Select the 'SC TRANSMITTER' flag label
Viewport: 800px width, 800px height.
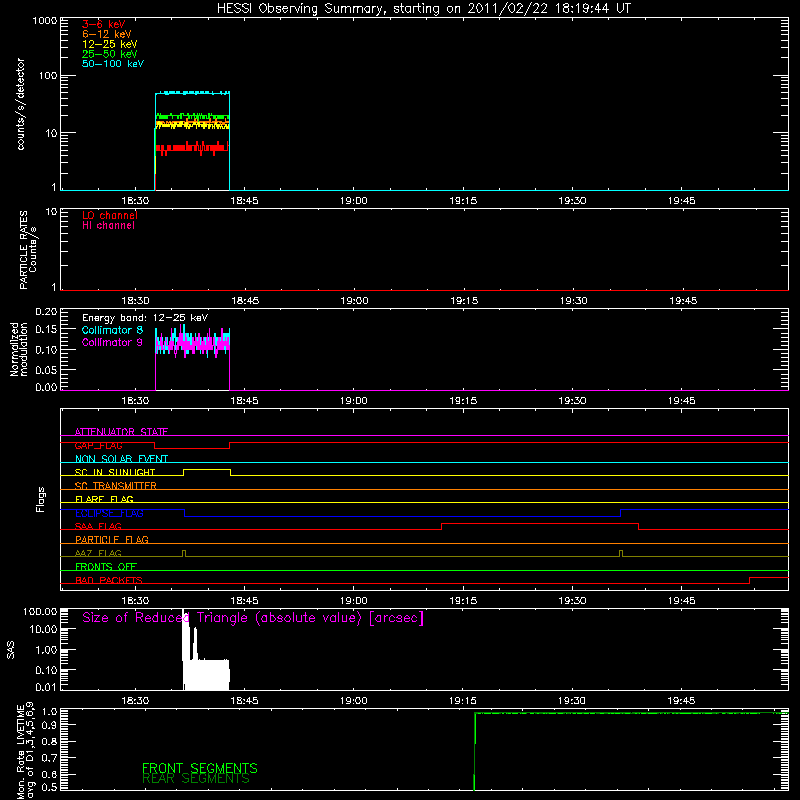pos(115,486)
